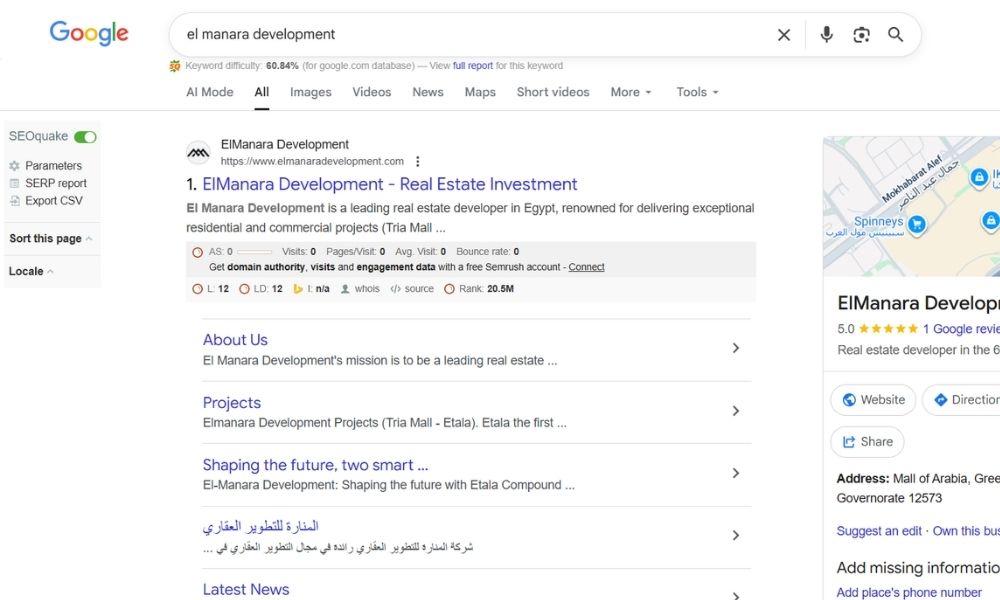Click the microphone voice search icon
Screen dimensions: 1000x600
click(x=826, y=35)
